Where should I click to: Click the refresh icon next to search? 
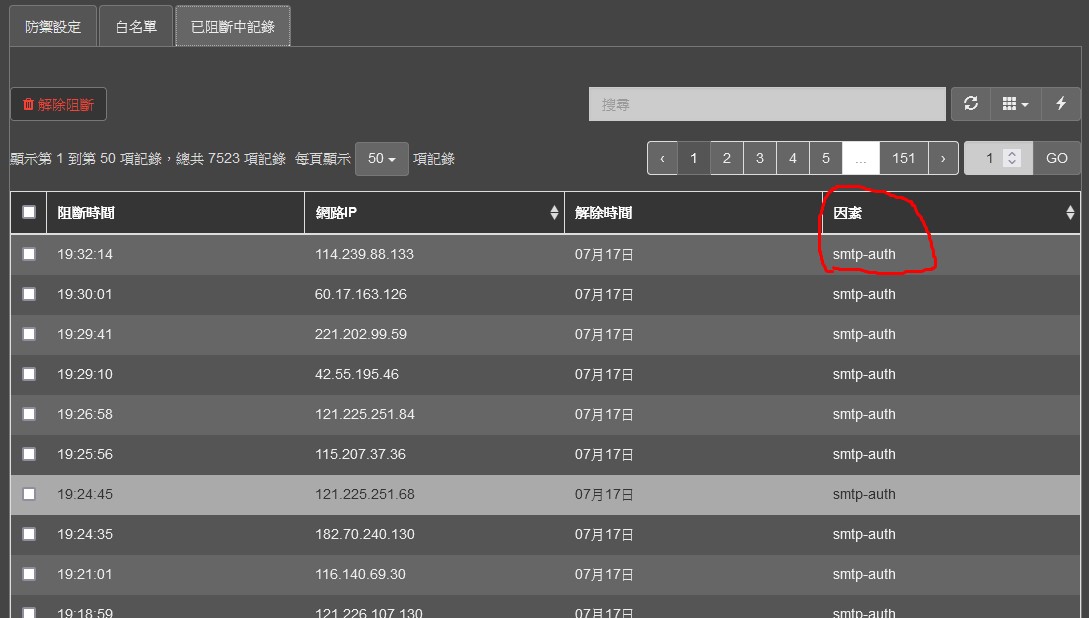(970, 104)
